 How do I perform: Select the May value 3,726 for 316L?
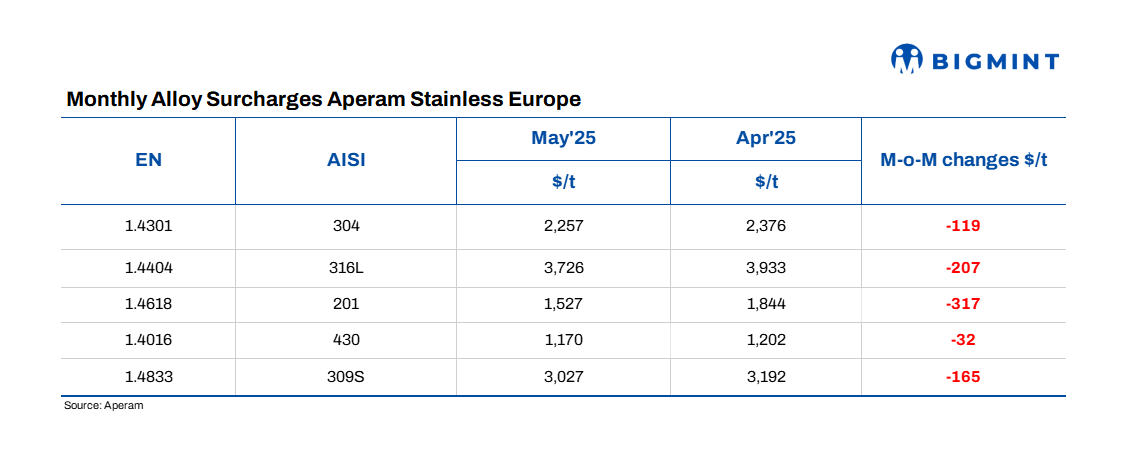point(563,267)
